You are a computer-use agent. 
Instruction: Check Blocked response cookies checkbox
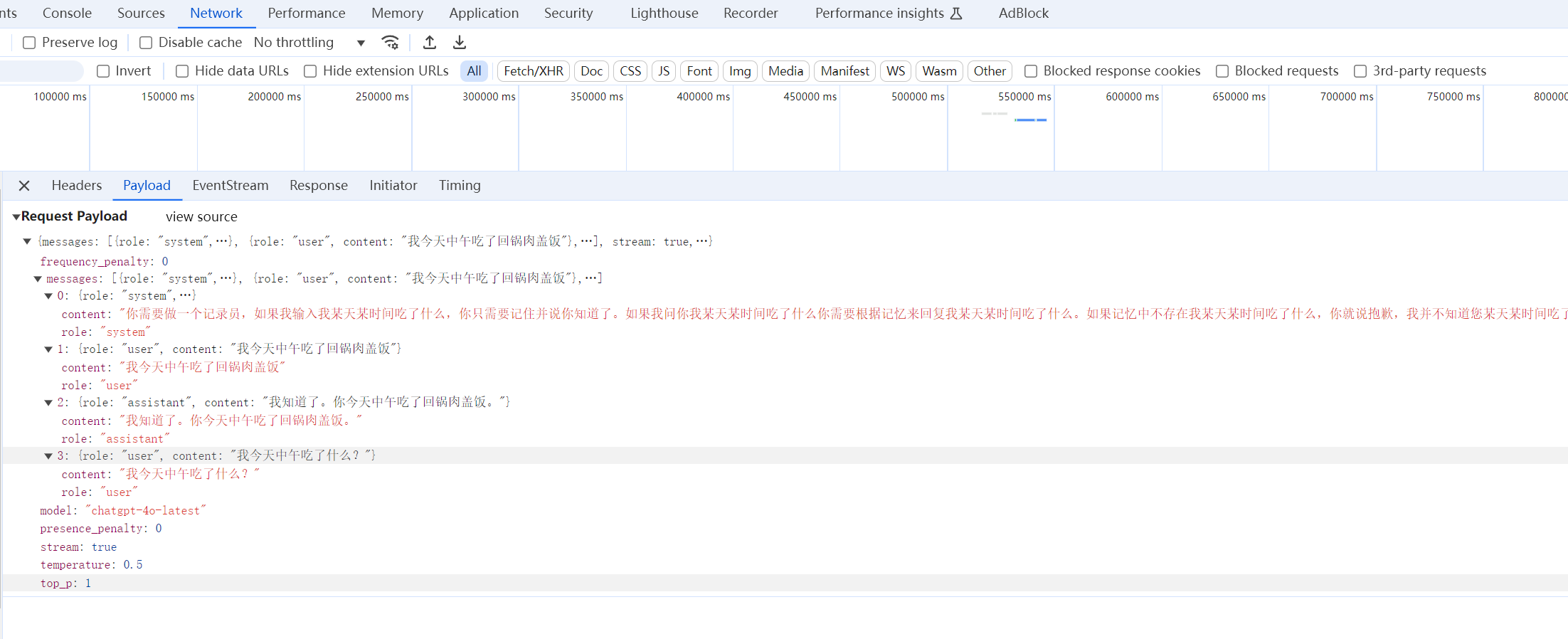pyautogui.click(x=1031, y=71)
